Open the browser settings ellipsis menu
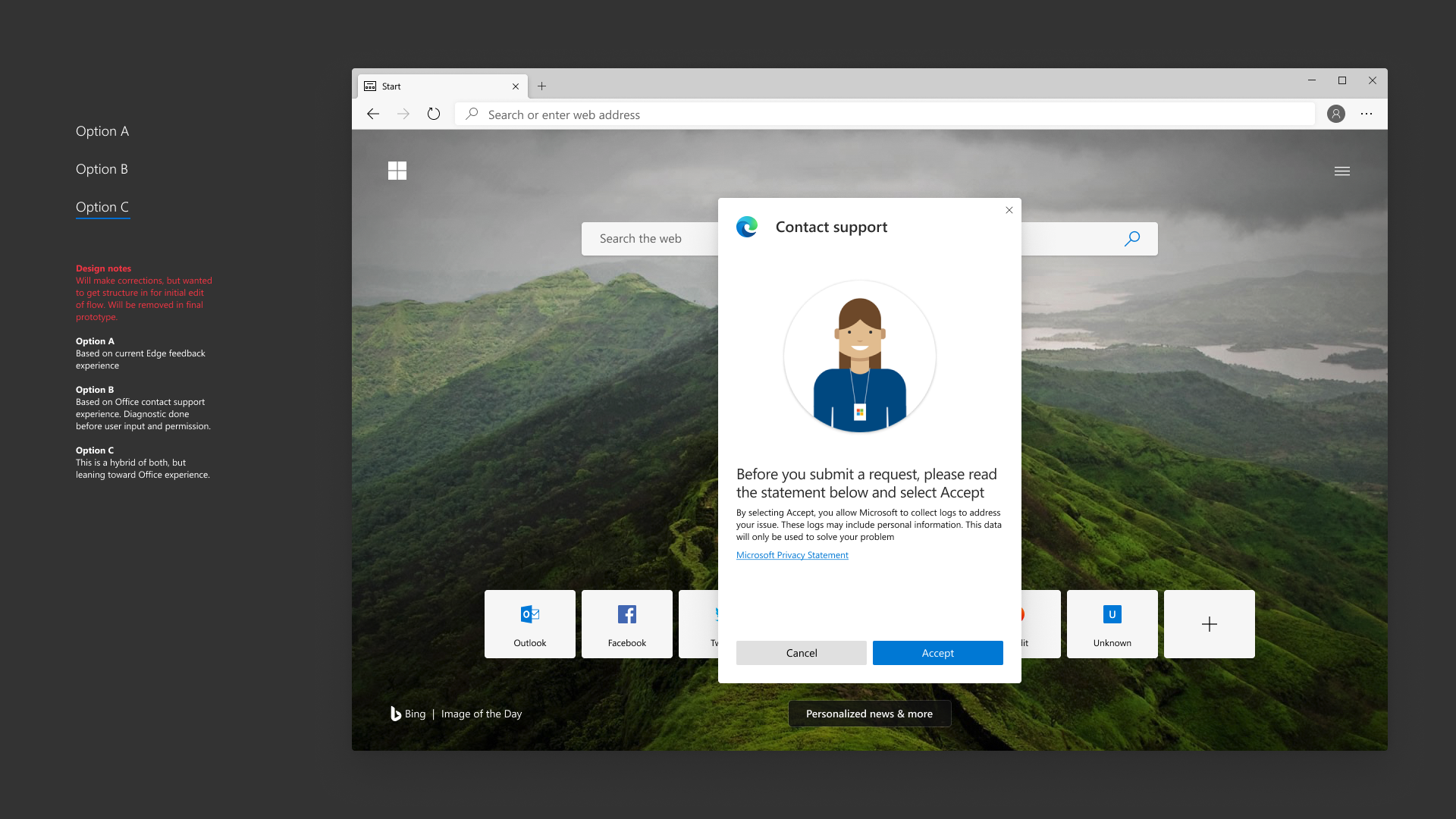Viewport: 1456px width, 819px height. [1367, 114]
